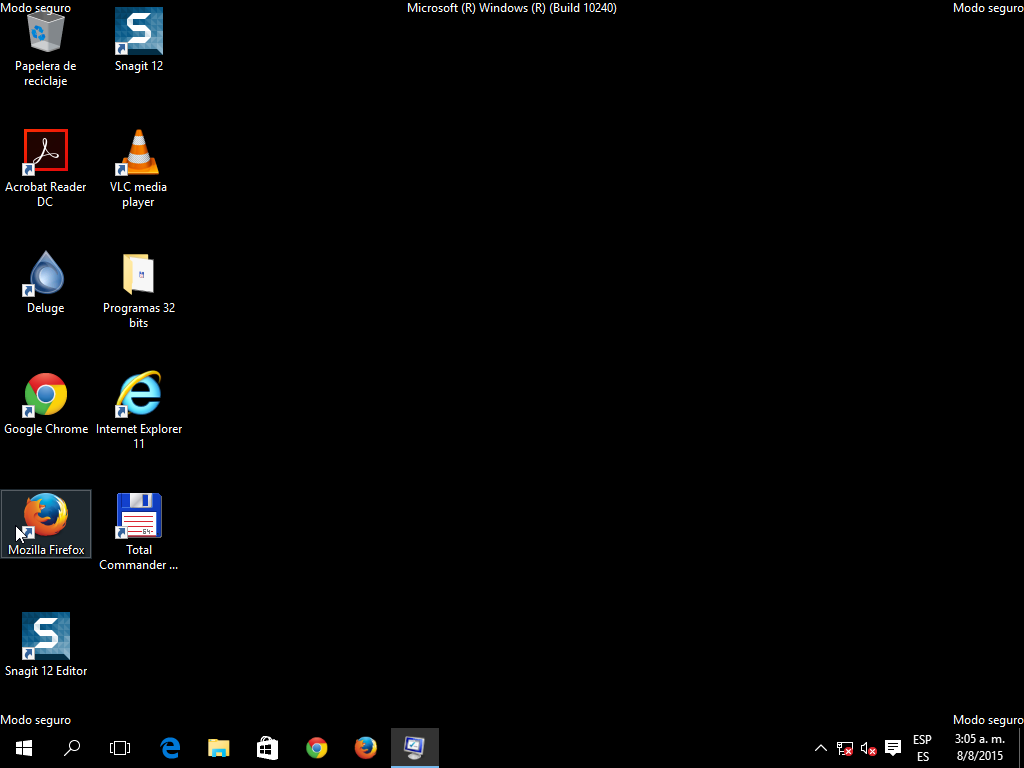Open the taskbar search magnifier
1024x768 pixels.
(x=72, y=748)
